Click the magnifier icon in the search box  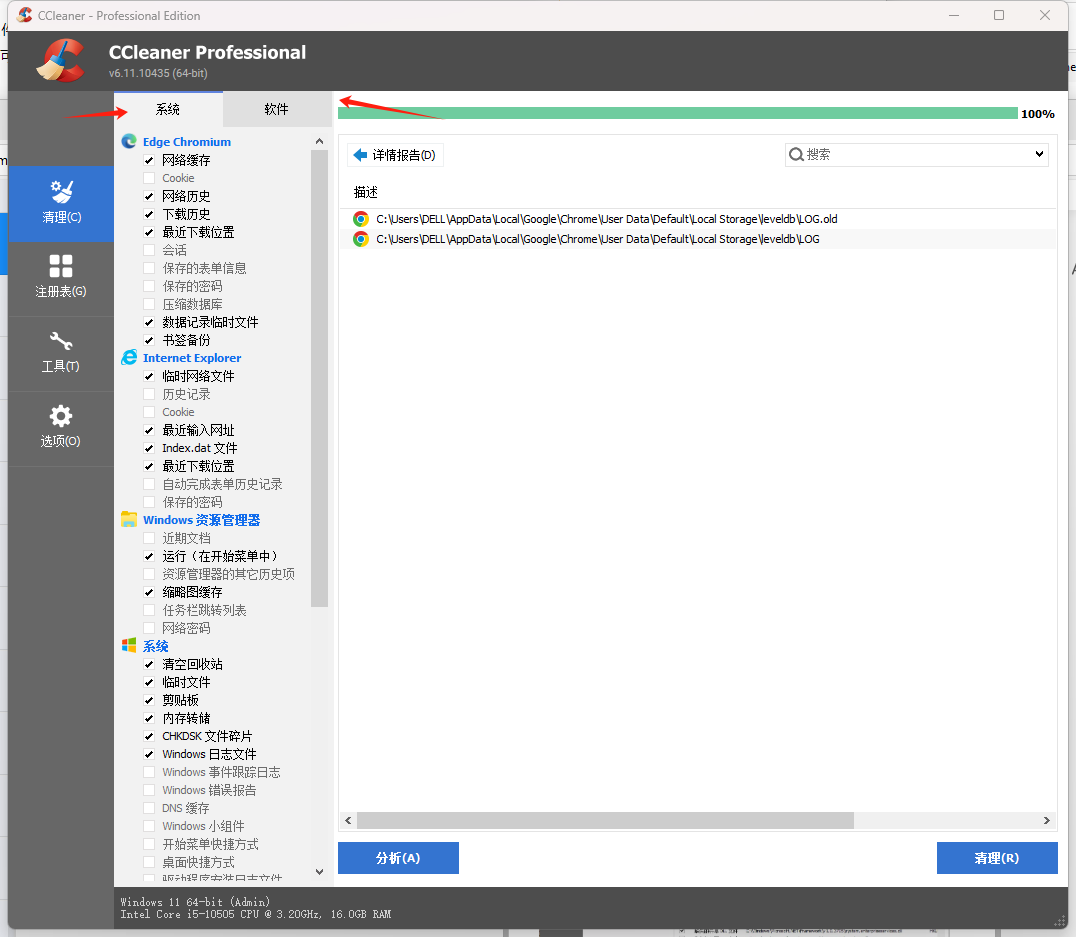(796, 154)
